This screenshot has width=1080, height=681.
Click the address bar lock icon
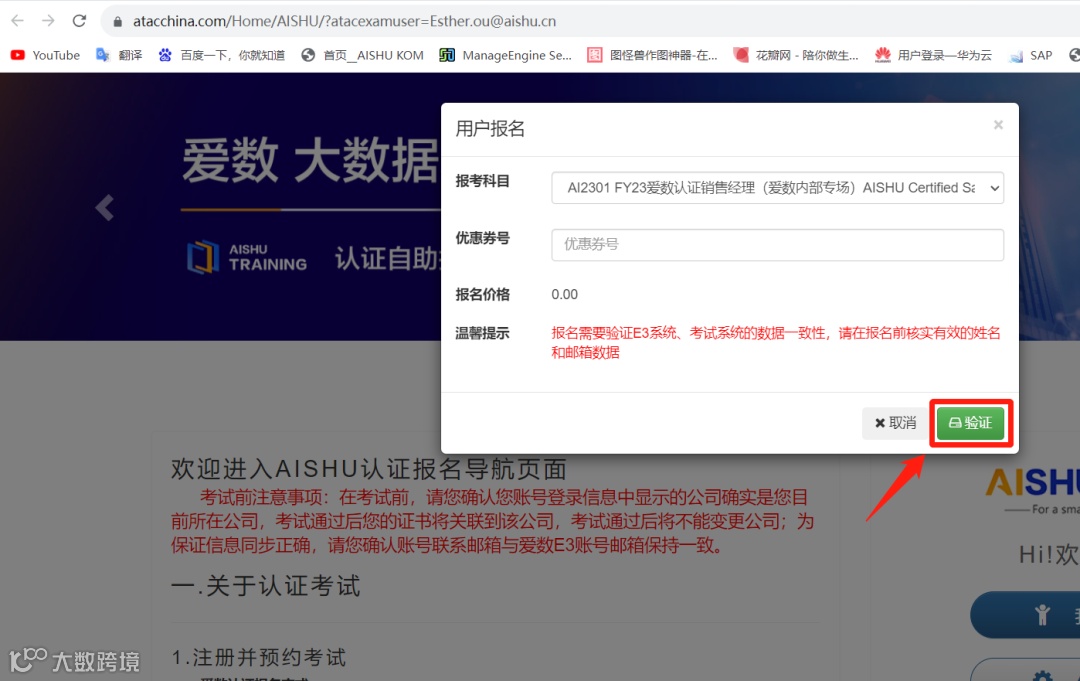click(118, 21)
